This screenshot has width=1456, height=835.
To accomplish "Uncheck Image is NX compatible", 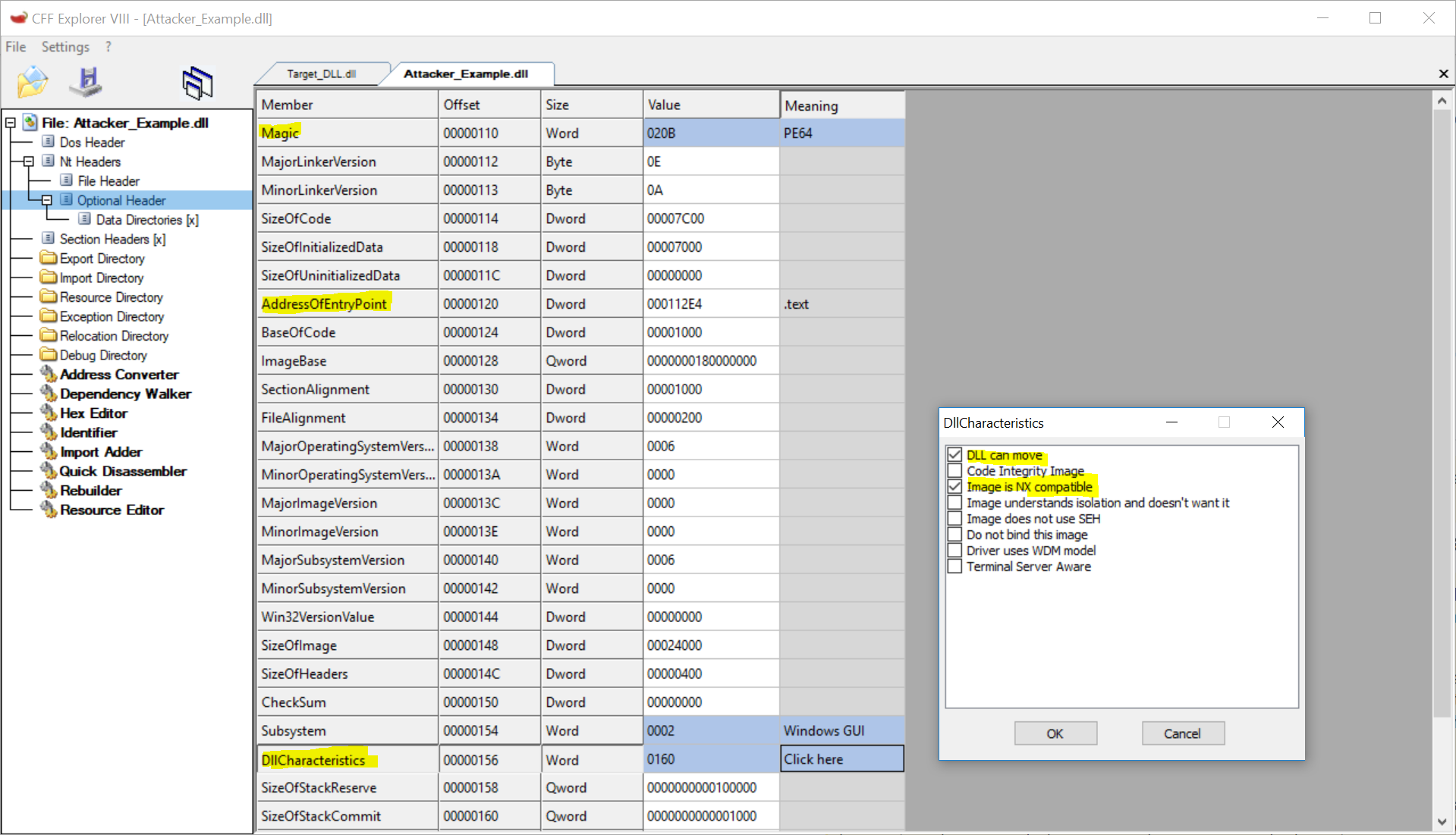I will point(954,487).
